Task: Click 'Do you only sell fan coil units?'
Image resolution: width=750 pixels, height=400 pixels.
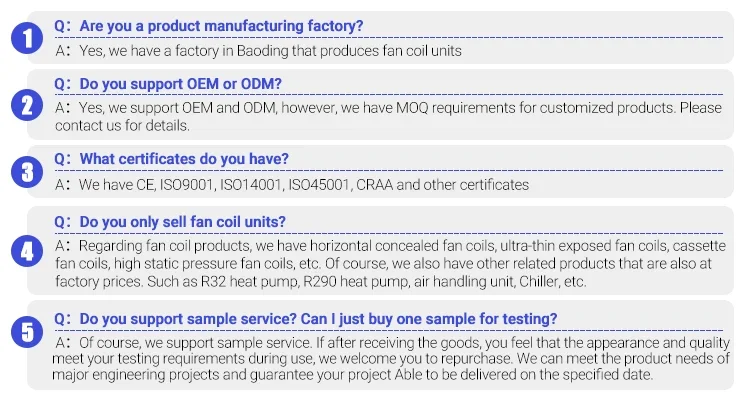Action: pyautogui.click(x=184, y=221)
